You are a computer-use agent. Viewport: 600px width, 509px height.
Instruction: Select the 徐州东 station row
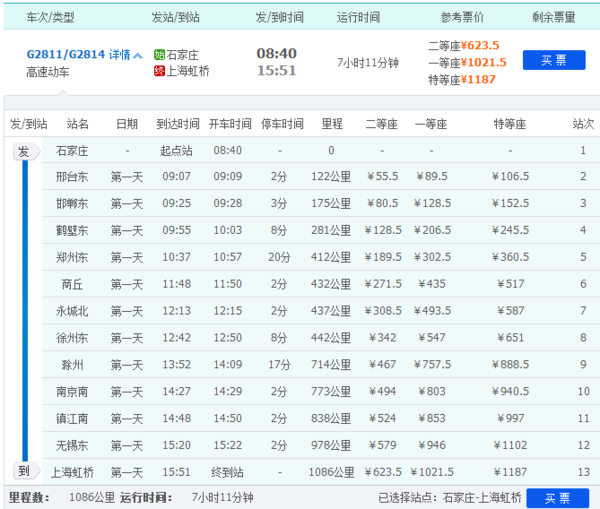[x=321, y=338]
